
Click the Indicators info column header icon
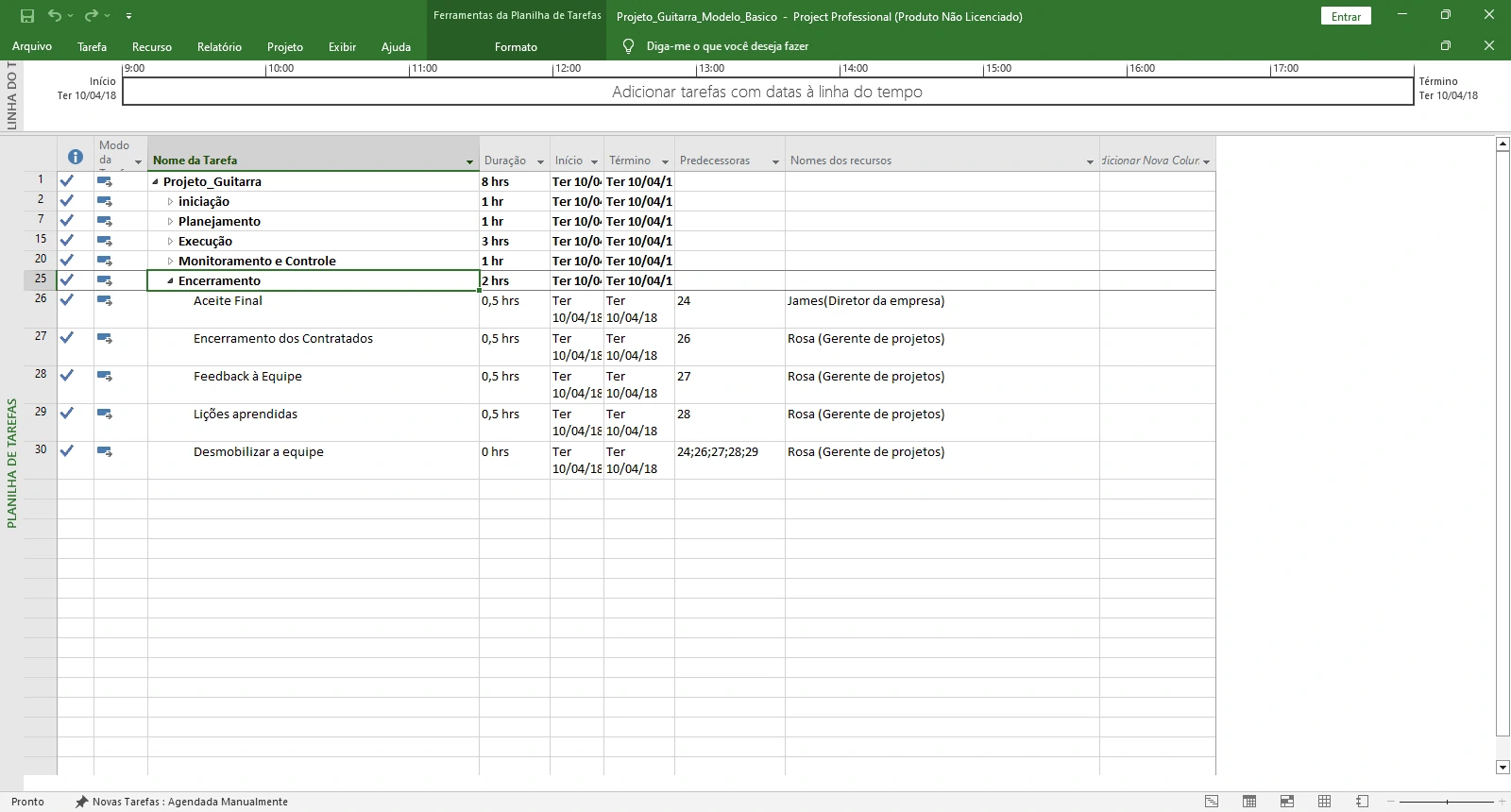point(76,157)
